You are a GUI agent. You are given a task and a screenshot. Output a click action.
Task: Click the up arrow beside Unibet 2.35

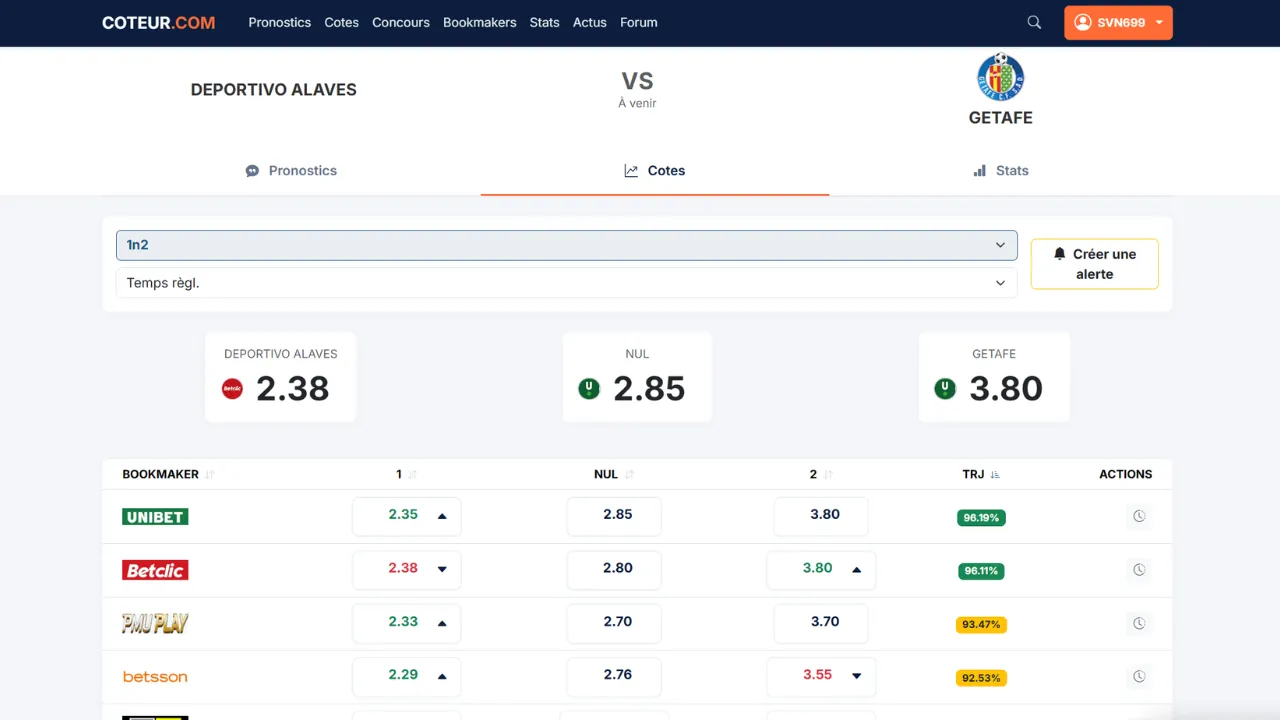point(442,516)
